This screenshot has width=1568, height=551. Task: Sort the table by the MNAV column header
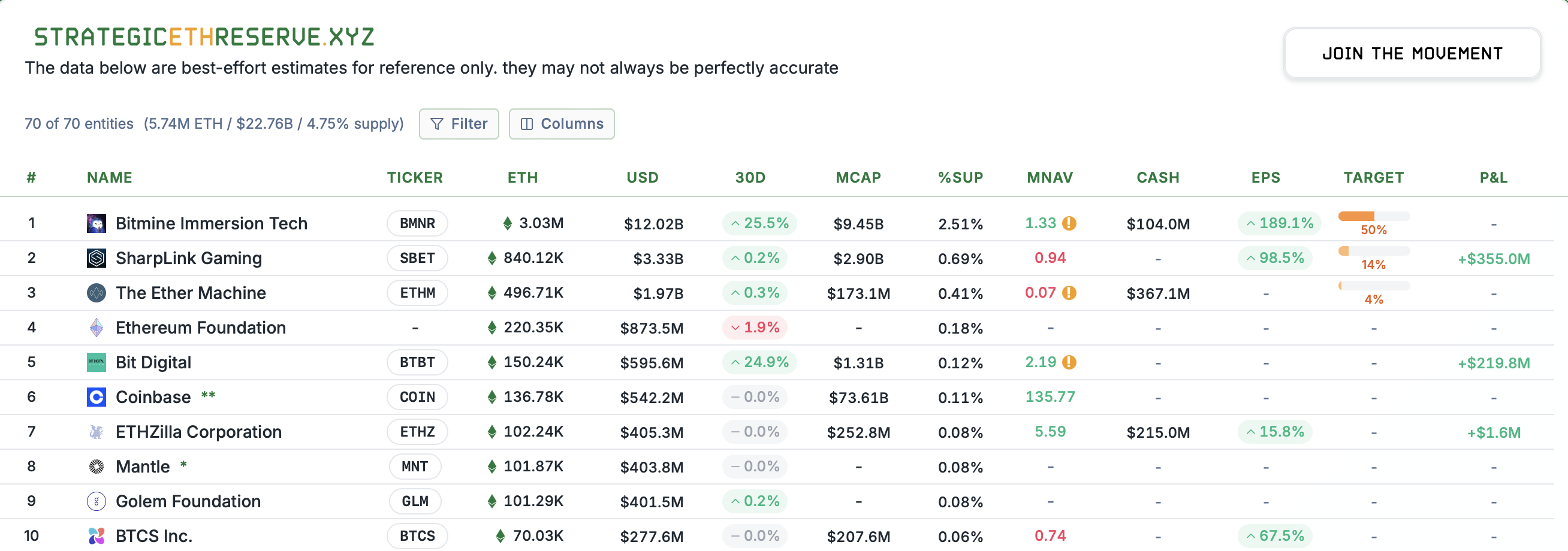coord(1050,178)
